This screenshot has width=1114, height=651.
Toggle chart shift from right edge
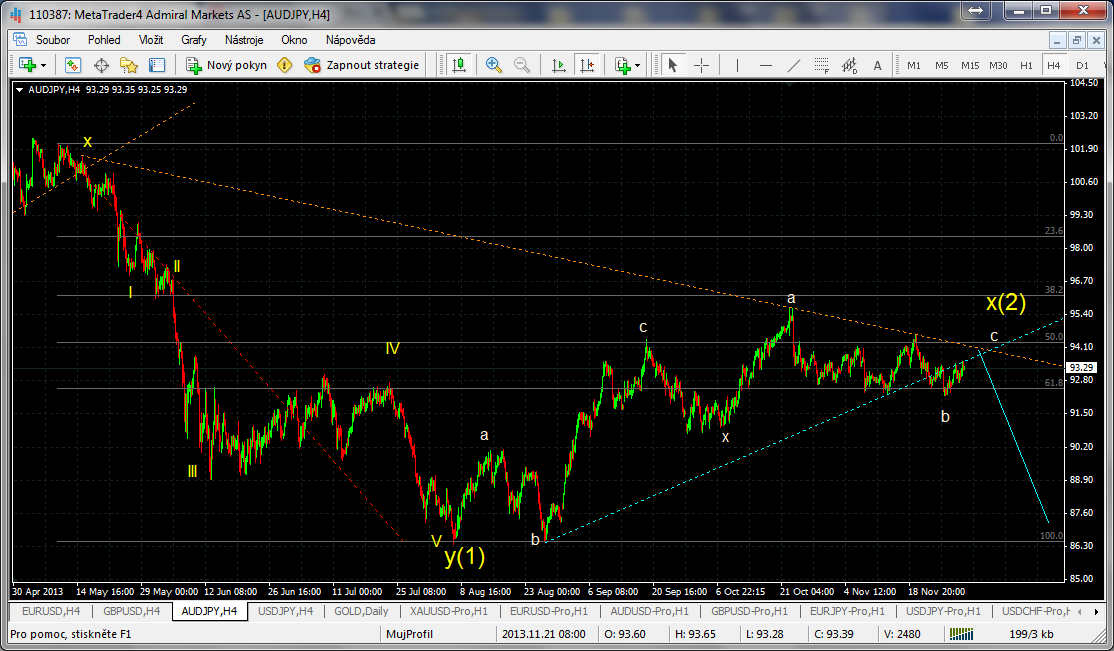pyautogui.click(x=588, y=65)
